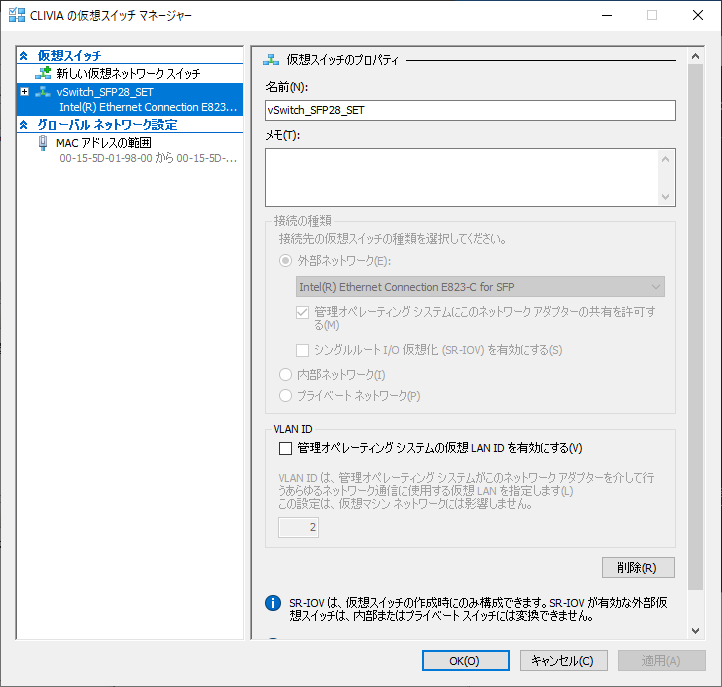Screen dimensions: 722x687
Task: Click the virtual switch properties header icon
Action: point(271,59)
